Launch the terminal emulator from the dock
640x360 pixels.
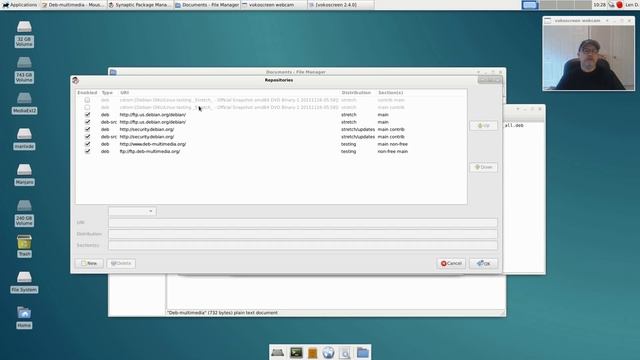(x=296, y=352)
